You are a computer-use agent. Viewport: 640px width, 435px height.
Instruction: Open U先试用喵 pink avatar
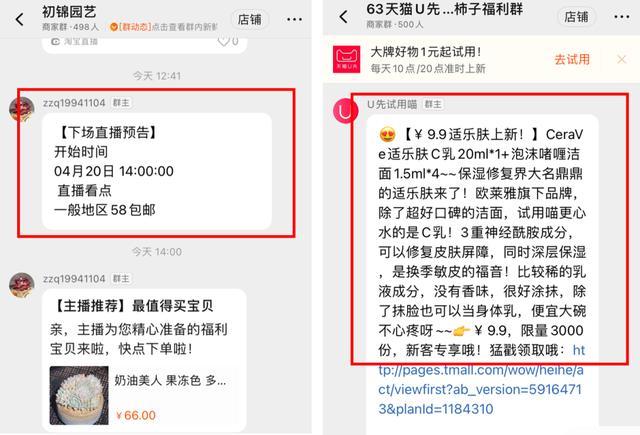click(x=345, y=111)
